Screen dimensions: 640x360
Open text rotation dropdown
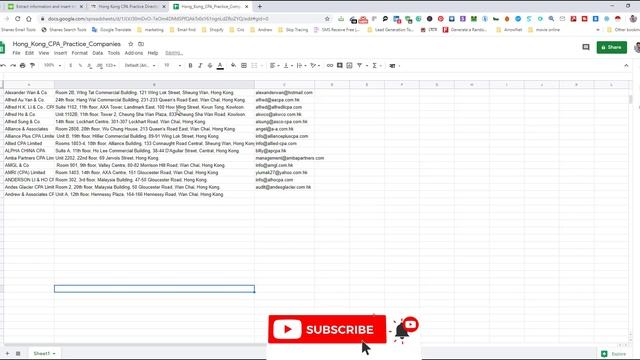[x=315, y=66]
